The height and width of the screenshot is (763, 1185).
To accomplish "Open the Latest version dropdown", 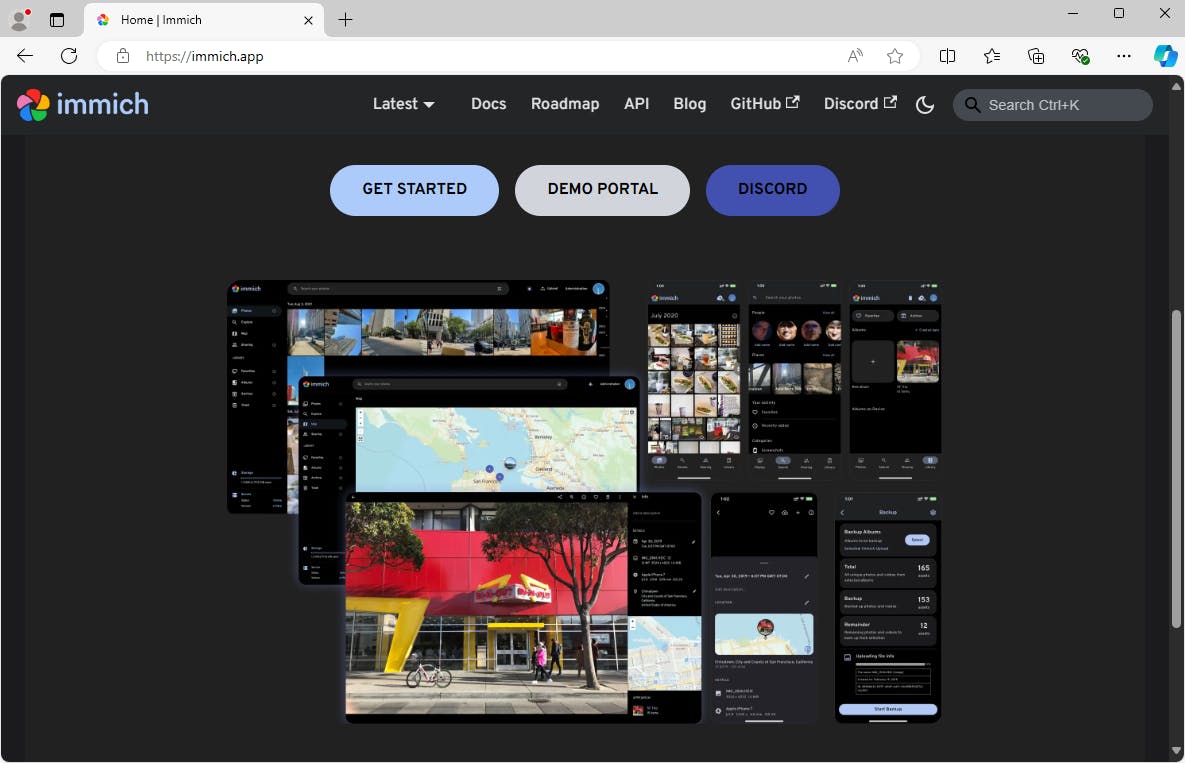I will click(404, 104).
